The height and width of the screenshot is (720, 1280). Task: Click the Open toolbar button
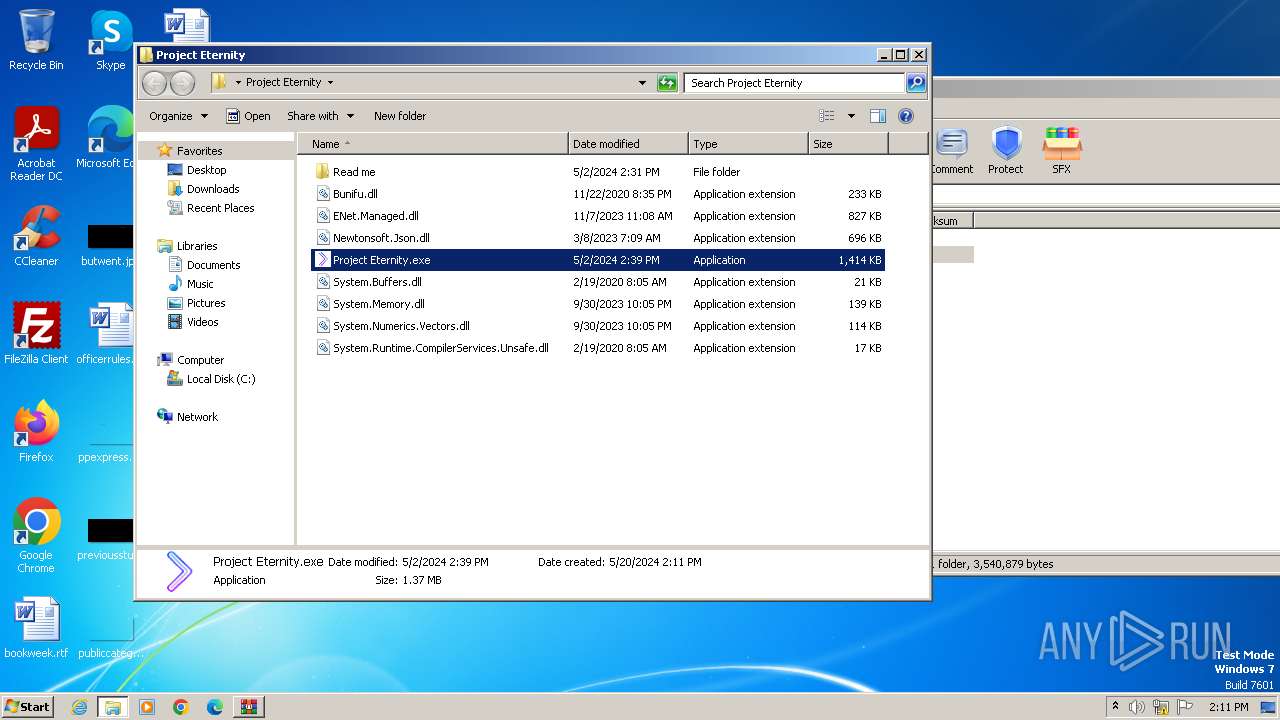[248, 116]
